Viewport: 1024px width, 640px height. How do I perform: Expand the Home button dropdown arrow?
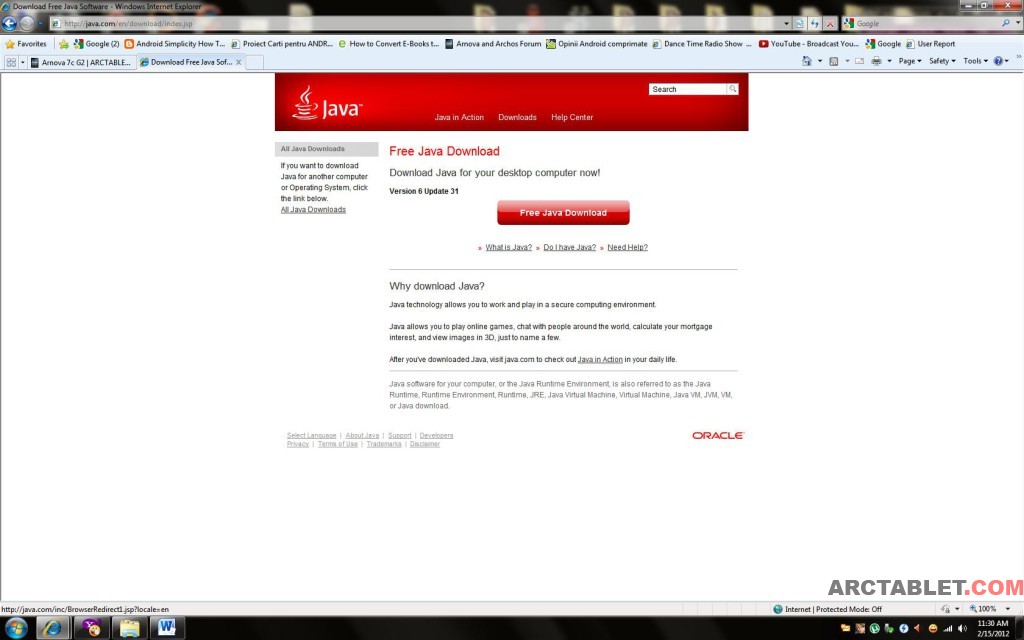[x=820, y=61]
